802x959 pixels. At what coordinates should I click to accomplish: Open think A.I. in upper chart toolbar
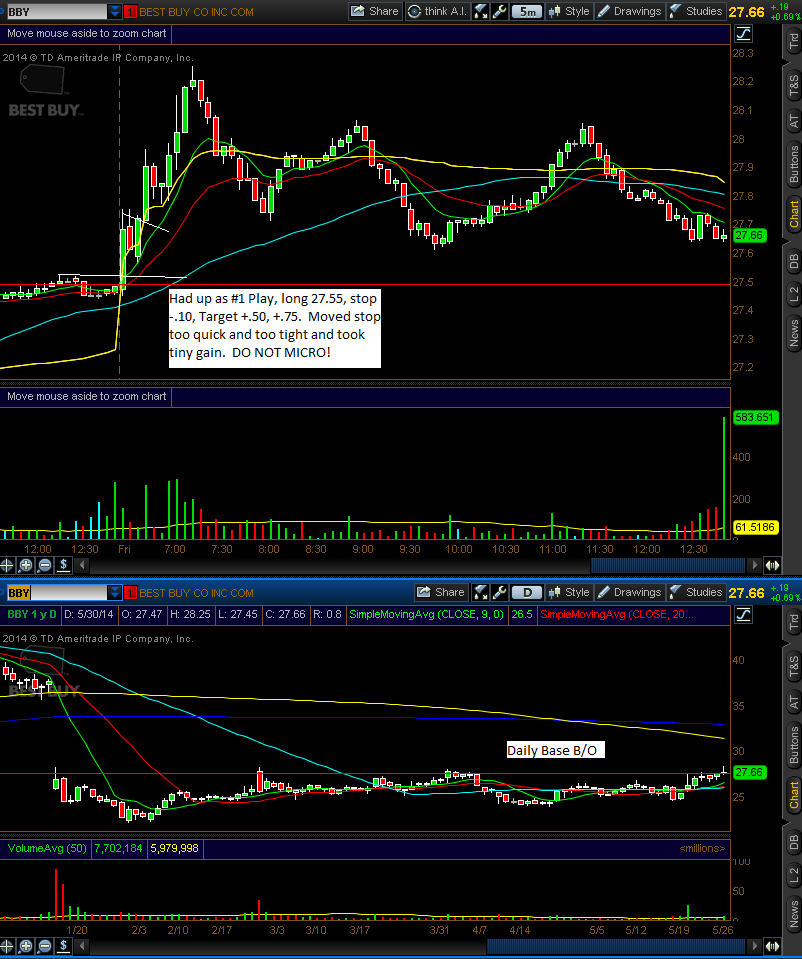click(x=437, y=11)
